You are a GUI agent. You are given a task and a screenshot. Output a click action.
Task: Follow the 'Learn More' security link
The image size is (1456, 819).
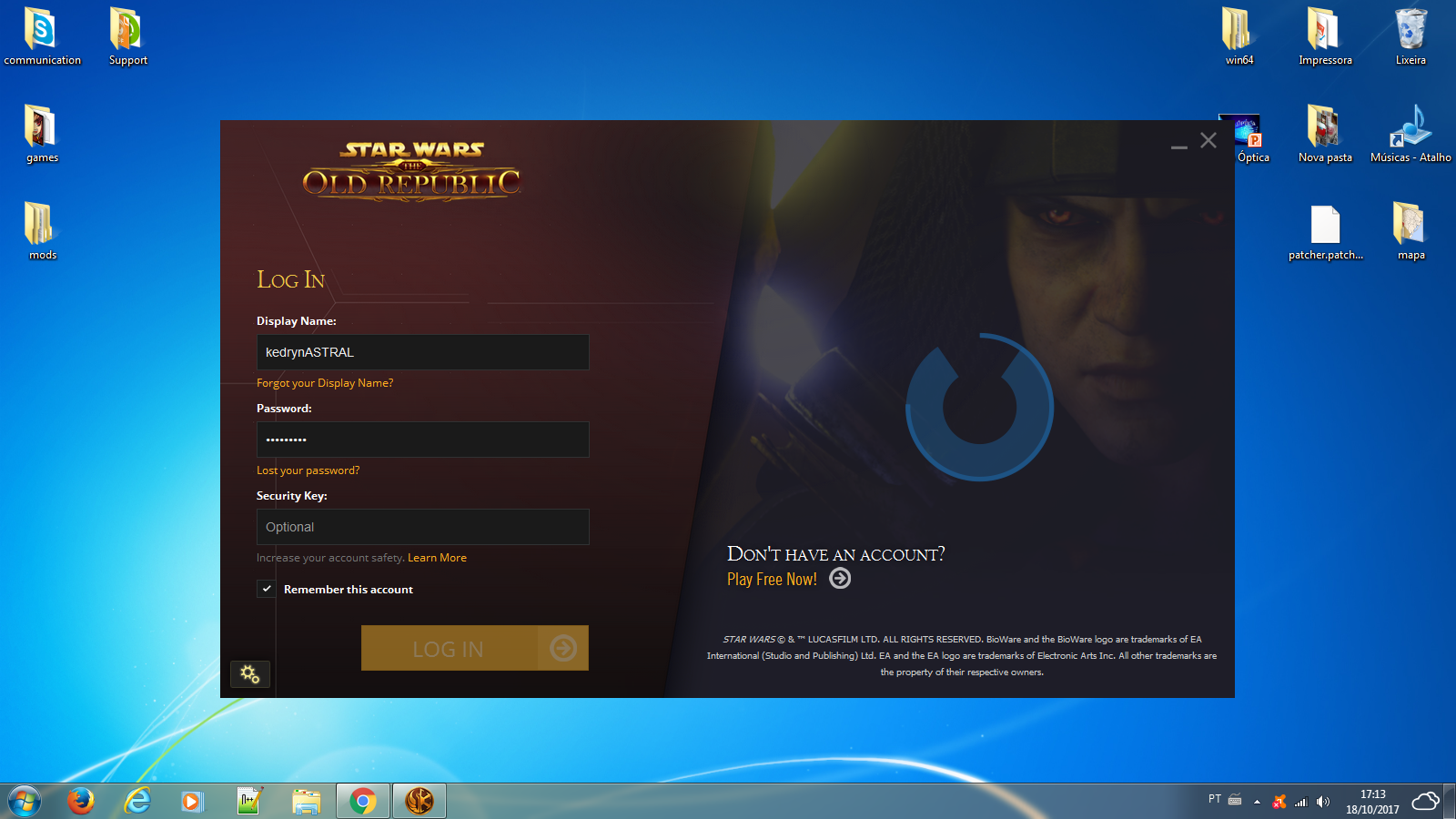pos(437,558)
